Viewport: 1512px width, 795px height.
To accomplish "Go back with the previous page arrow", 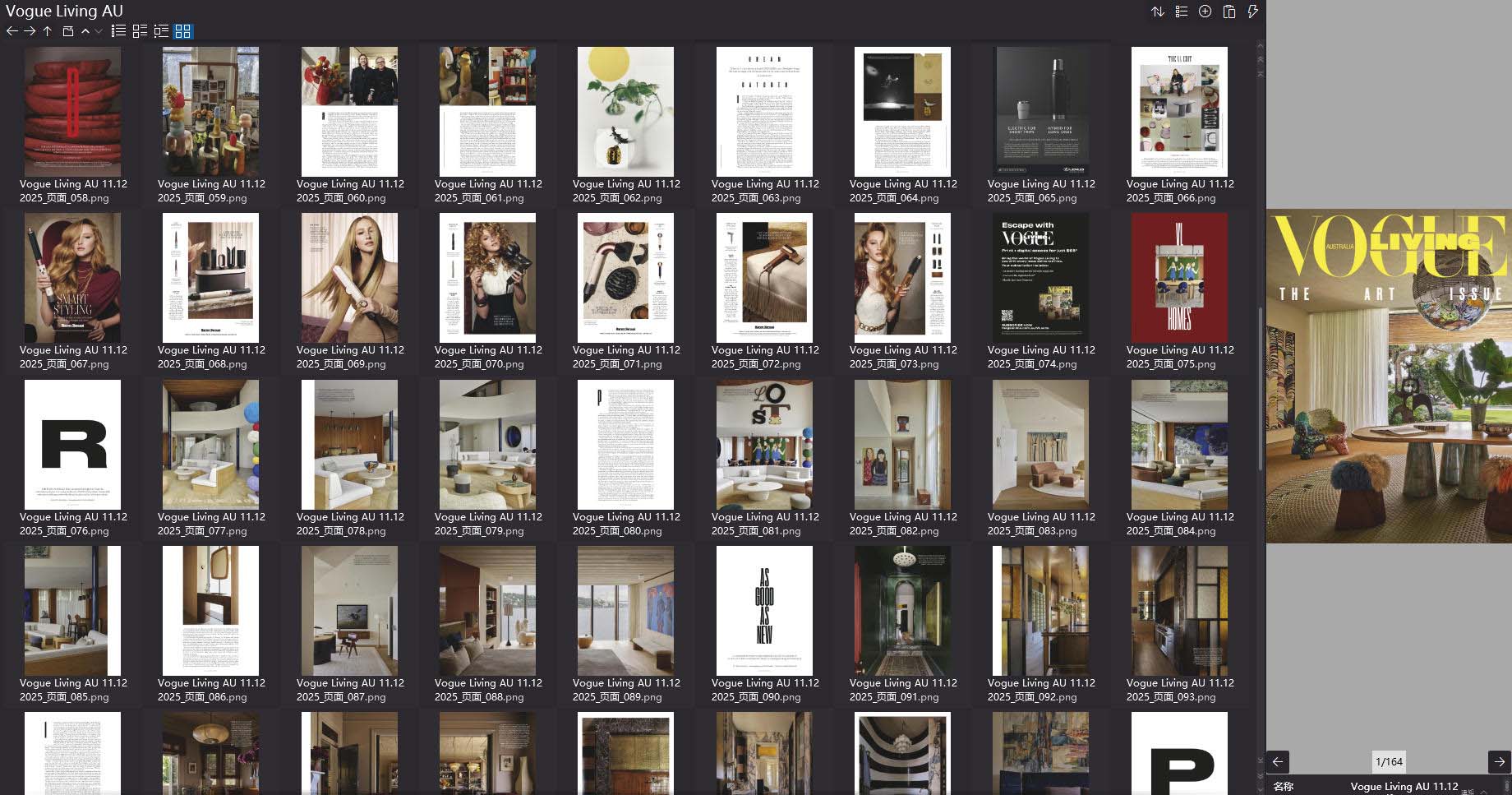I will (x=1279, y=761).
